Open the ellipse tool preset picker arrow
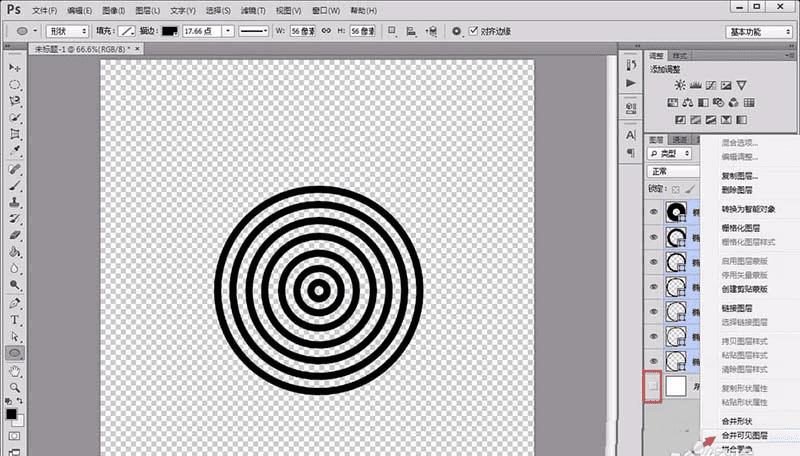This screenshot has width=800, height=456. tap(35, 31)
